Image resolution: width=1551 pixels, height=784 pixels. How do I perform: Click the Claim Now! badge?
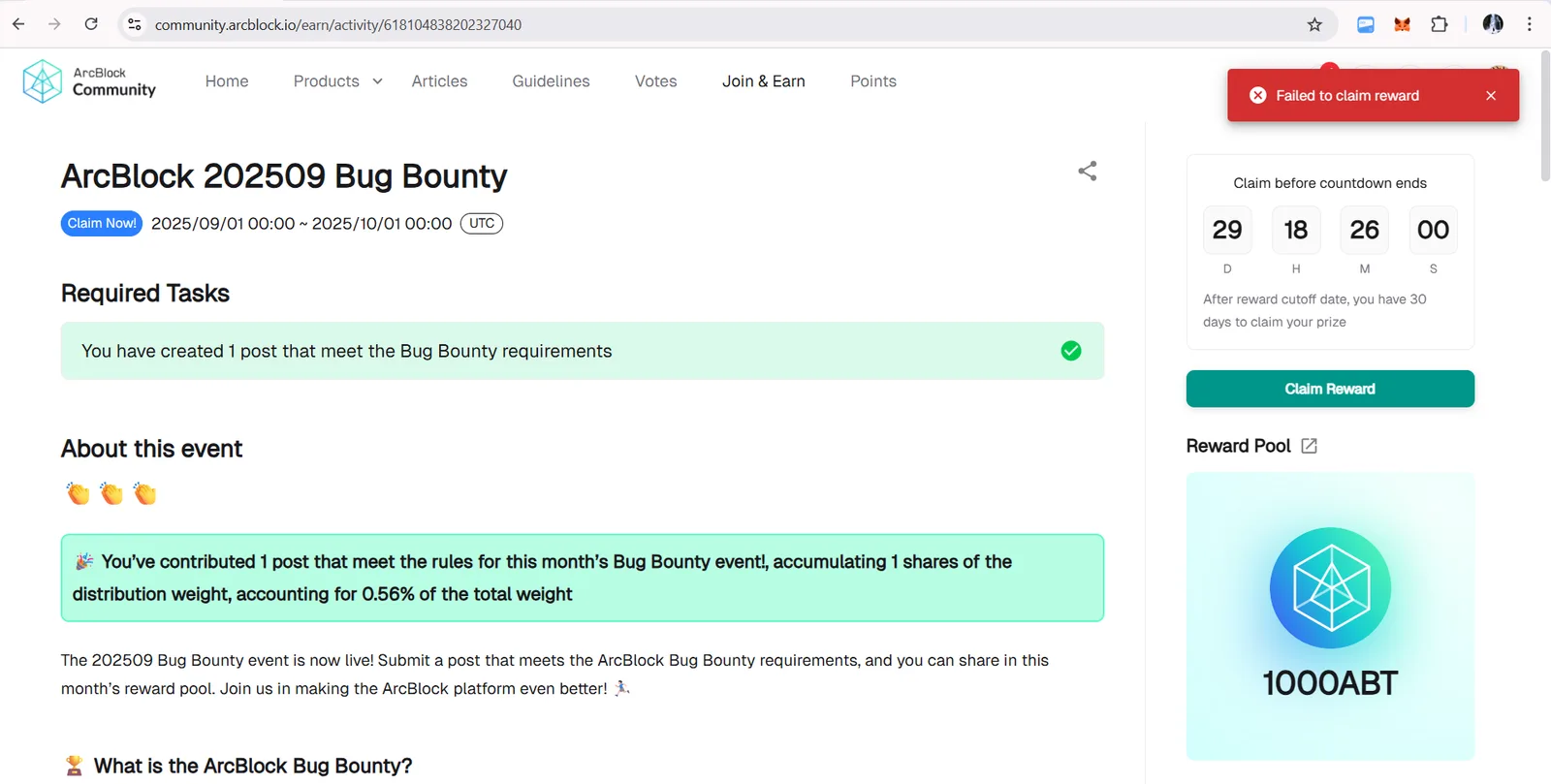click(x=102, y=224)
